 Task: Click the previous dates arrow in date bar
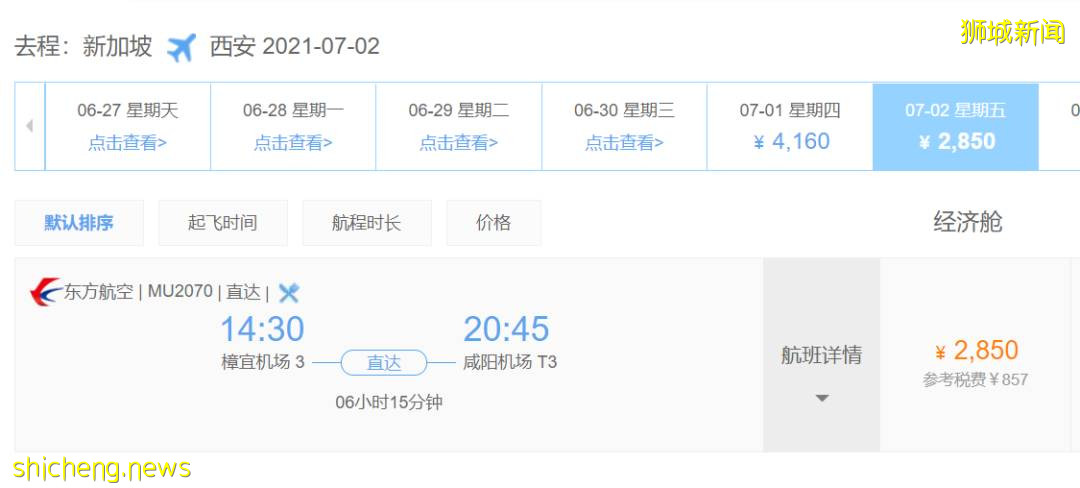click(x=30, y=126)
